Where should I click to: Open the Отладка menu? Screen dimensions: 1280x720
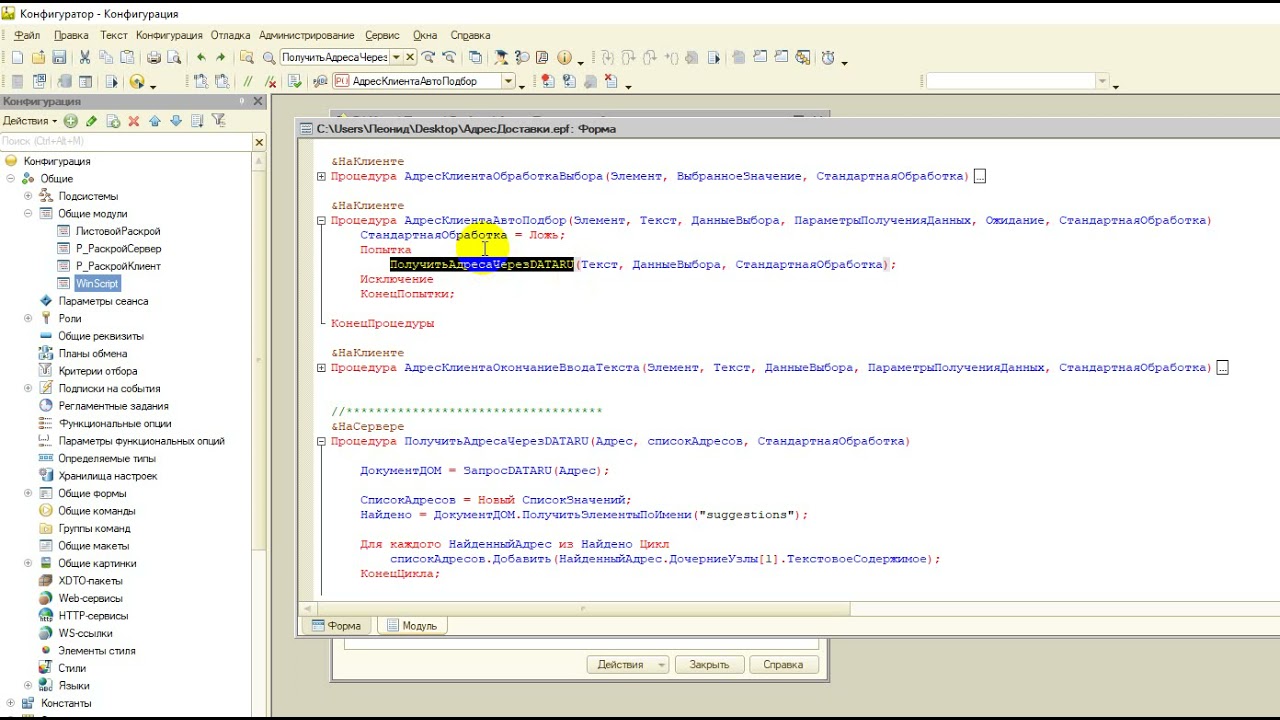[x=231, y=35]
